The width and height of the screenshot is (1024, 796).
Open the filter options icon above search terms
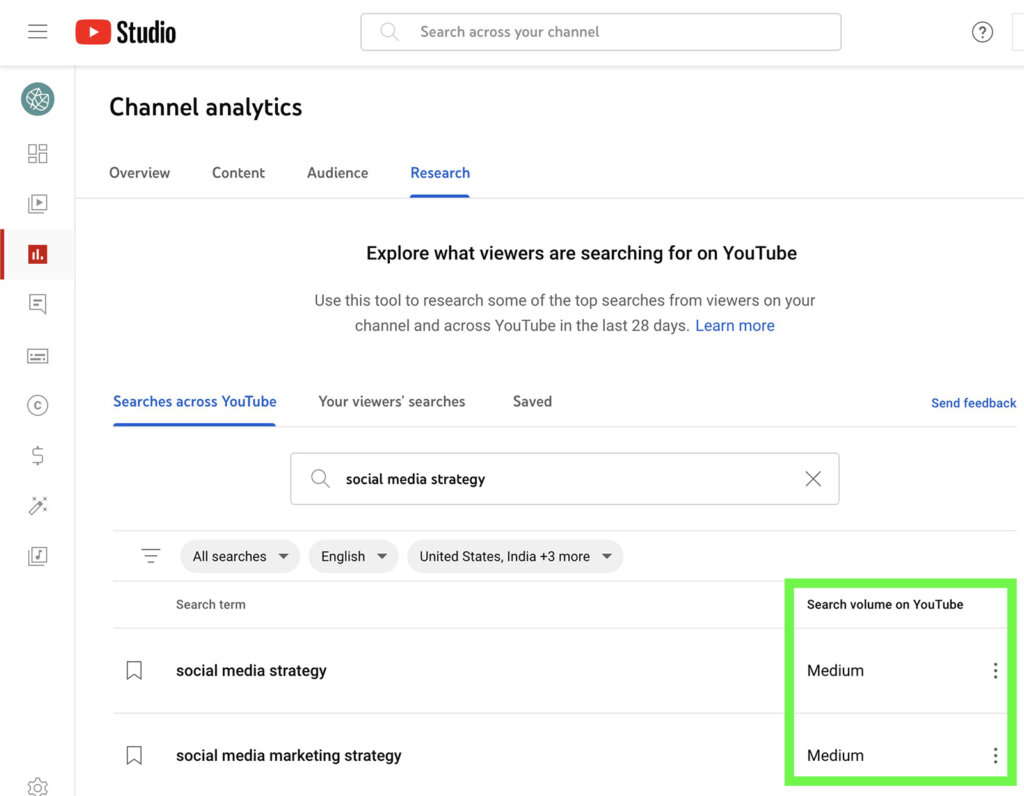150,554
